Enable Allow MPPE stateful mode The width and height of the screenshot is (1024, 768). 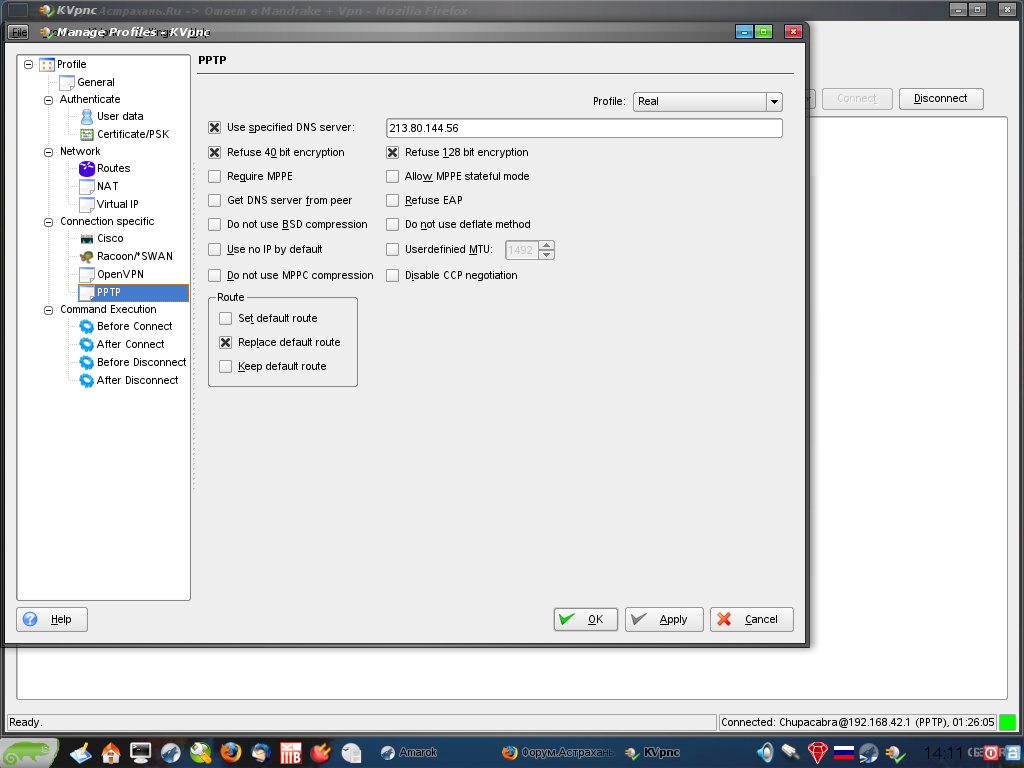tap(392, 177)
